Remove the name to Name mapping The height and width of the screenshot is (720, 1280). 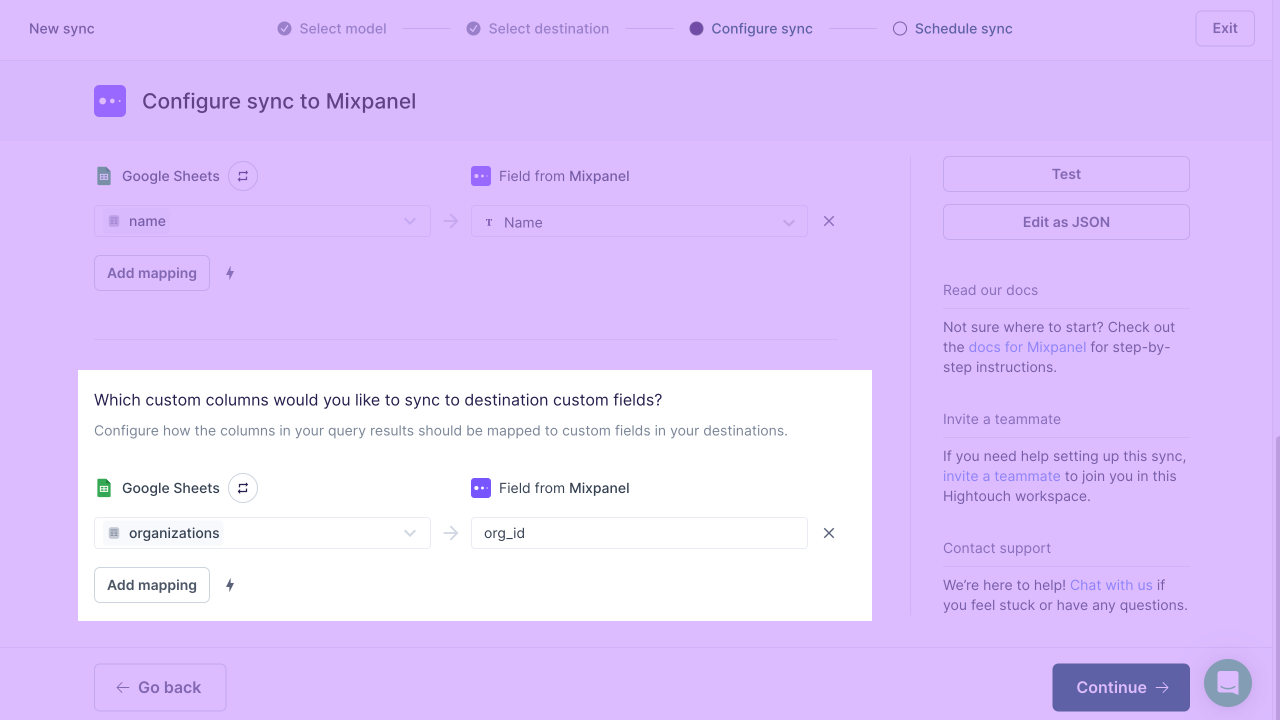pos(829,221)
